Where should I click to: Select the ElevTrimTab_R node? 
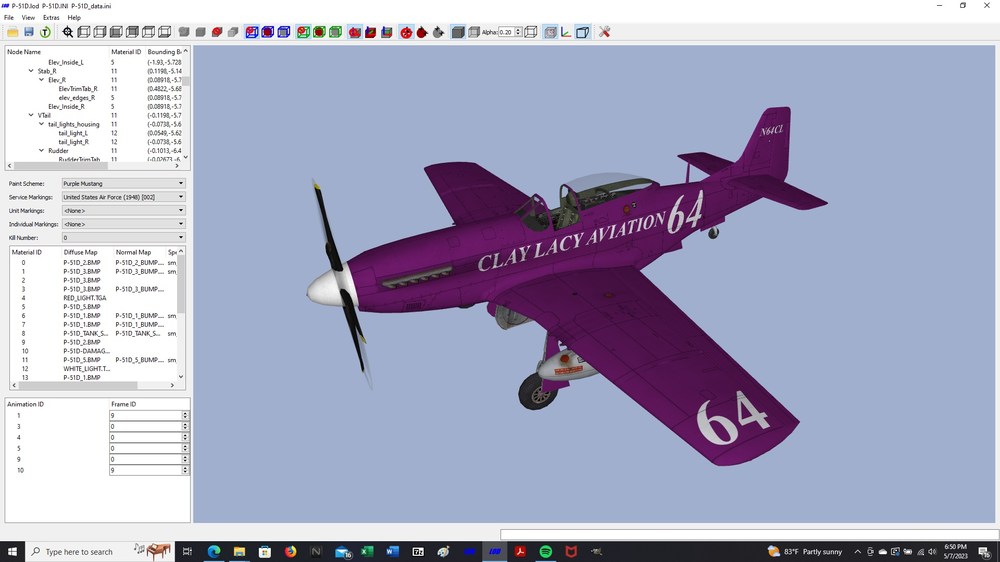[x=78, y=89]
